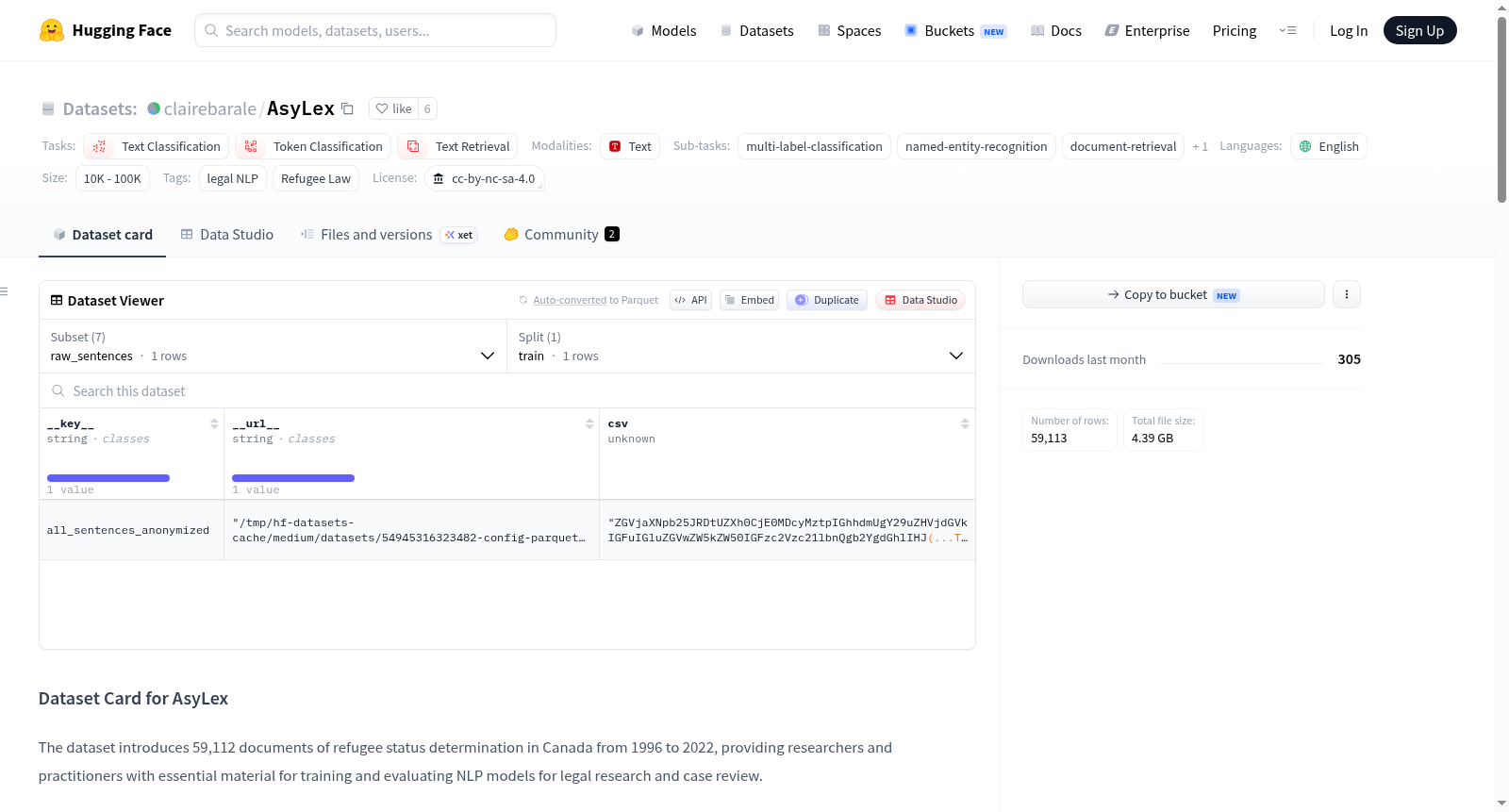Click the heart like button
This screenshot has height=812, width=1509.
pyautogui.click(x=393, y=108)
